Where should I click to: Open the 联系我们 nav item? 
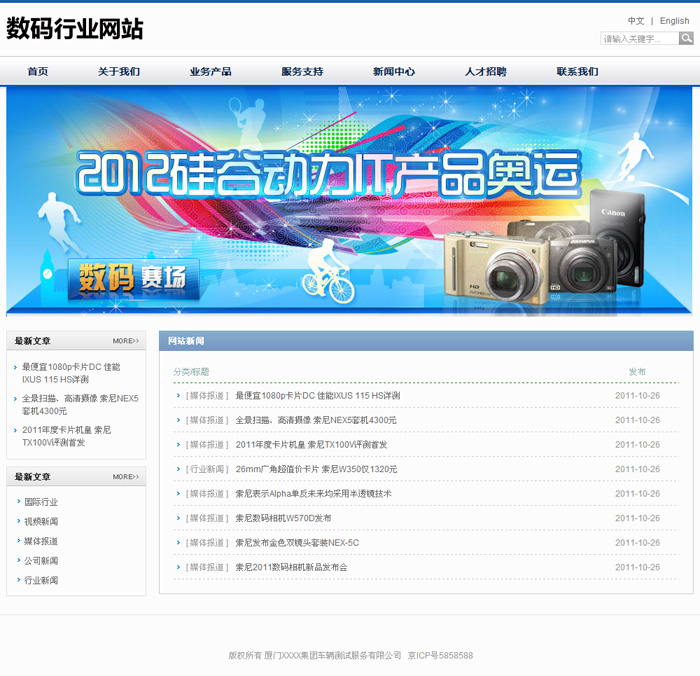tap(577, 71)
